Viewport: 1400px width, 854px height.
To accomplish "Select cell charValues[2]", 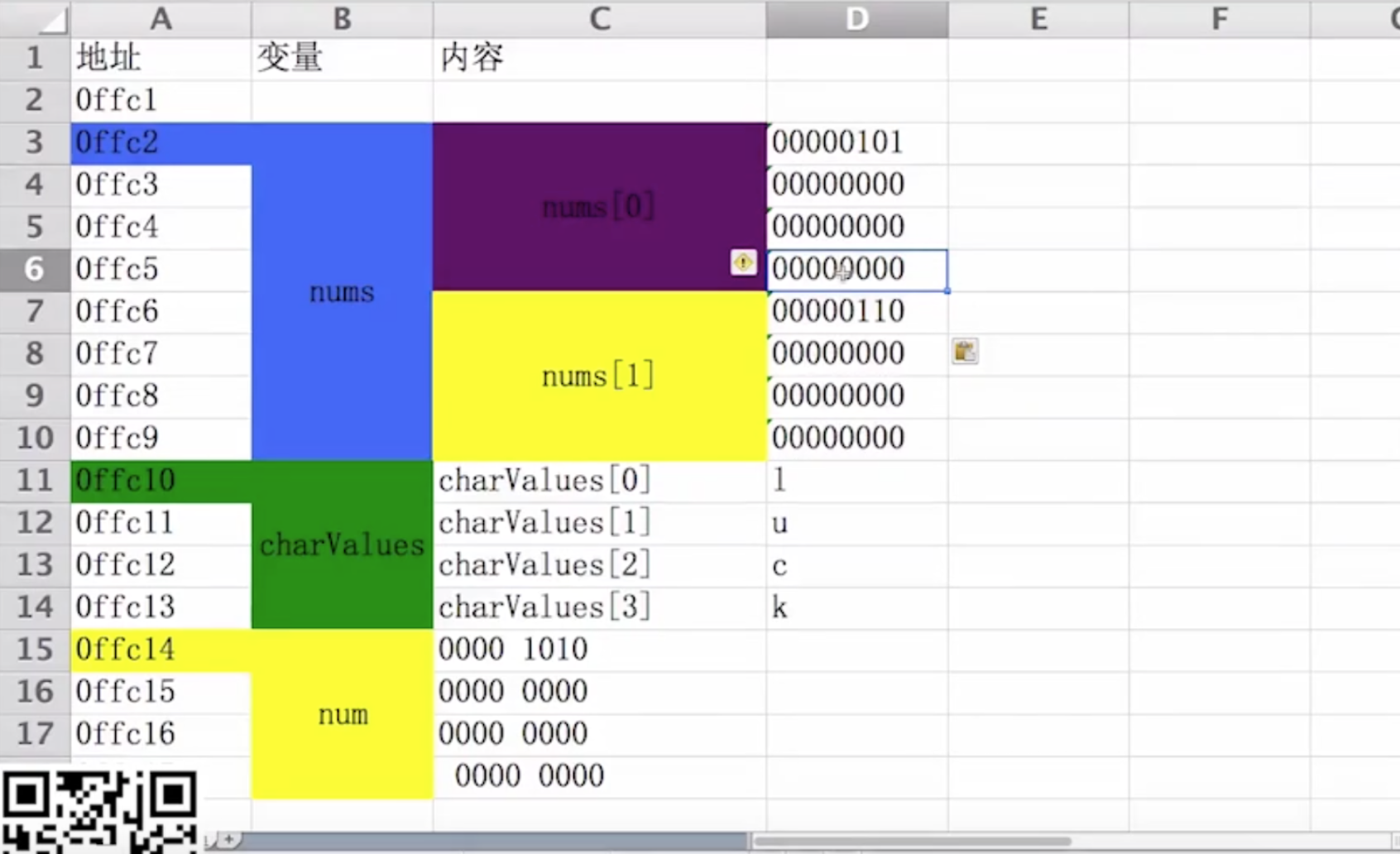I will [x=600, y=565].
